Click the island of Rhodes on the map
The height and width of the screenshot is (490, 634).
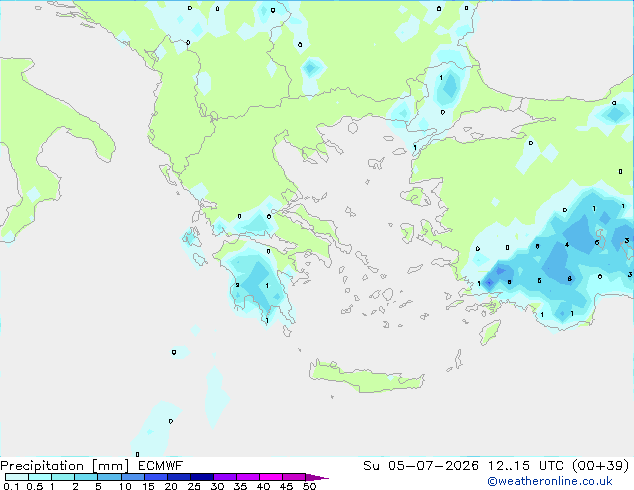490,332
